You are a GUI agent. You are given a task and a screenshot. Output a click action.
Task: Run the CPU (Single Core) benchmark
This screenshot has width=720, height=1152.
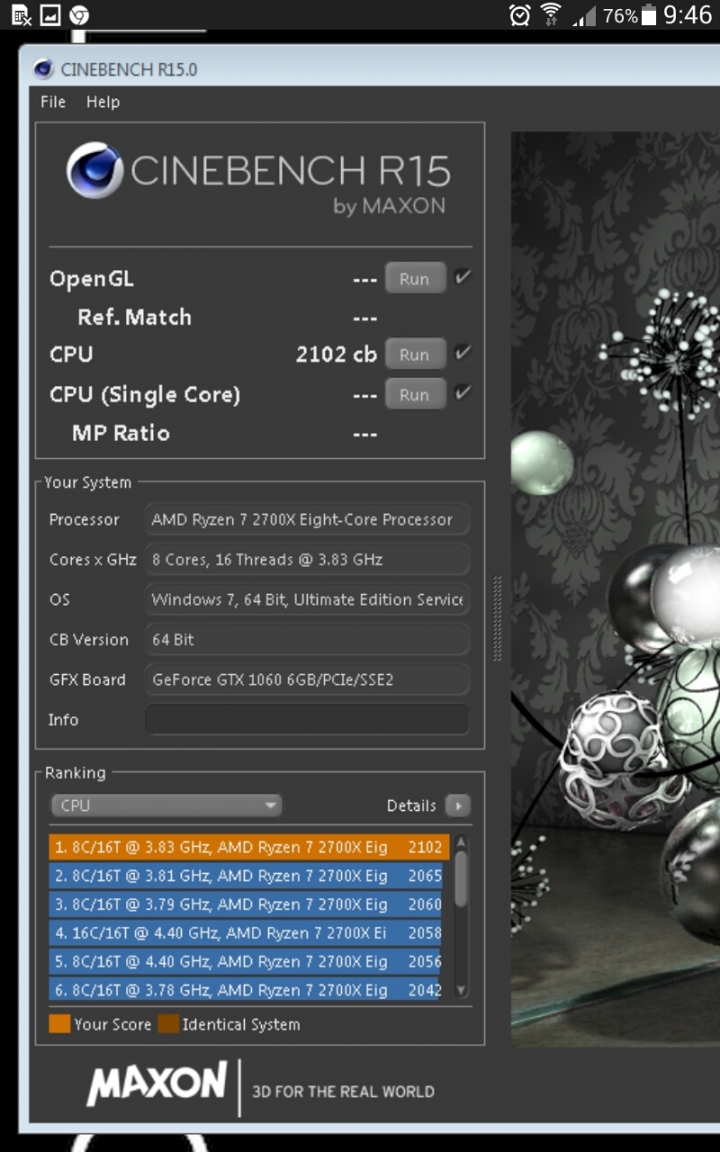(x=415, y=394)
